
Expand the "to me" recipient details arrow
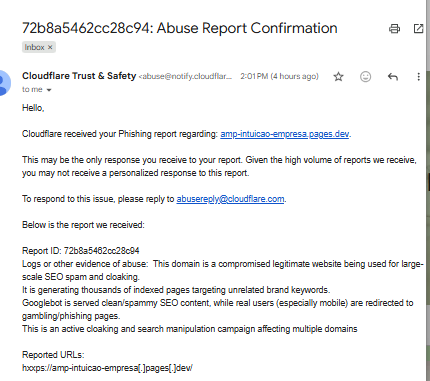[x=49, y=90]
